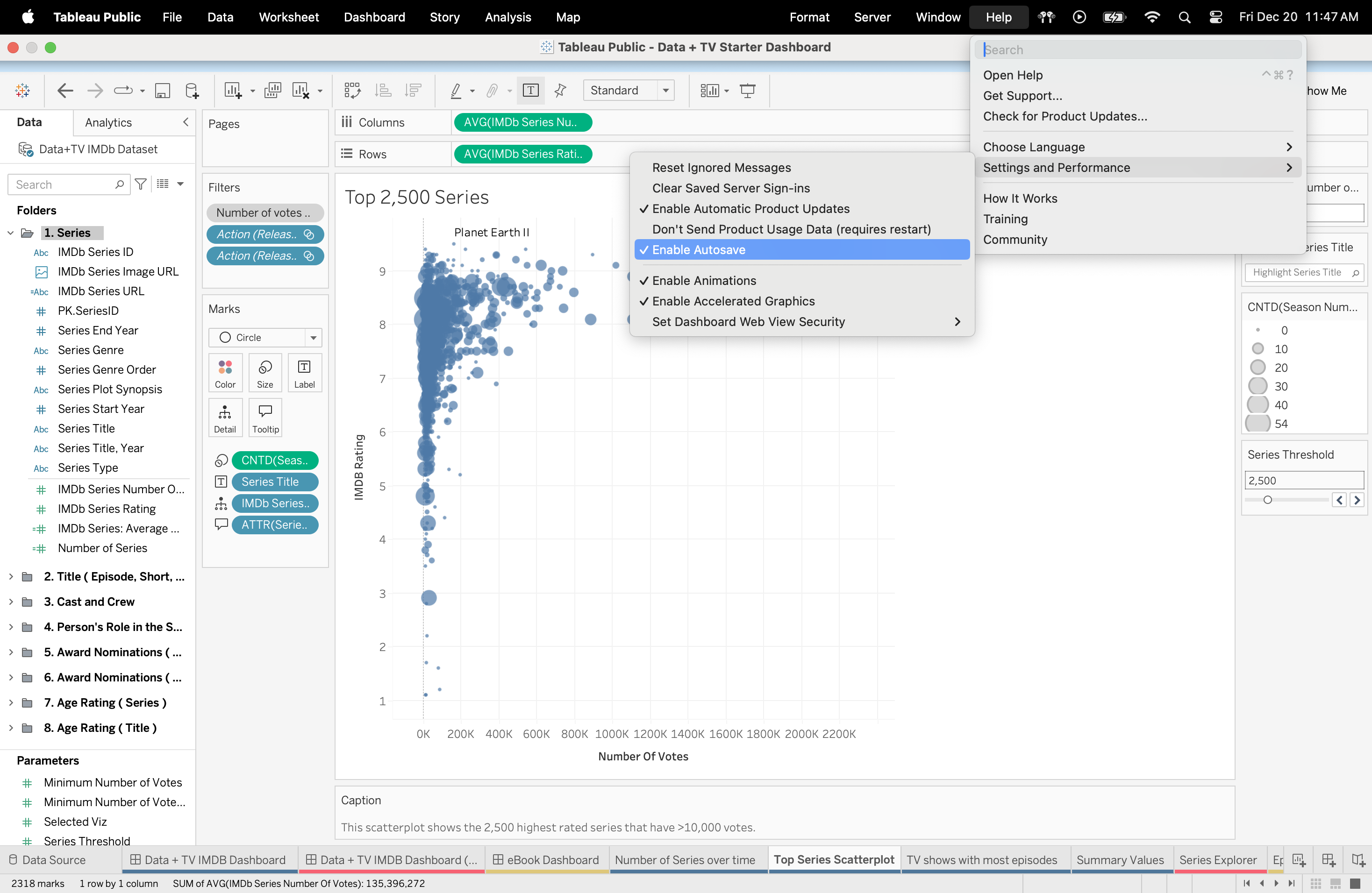Open the Standard fit dropdown

[666, 91]
